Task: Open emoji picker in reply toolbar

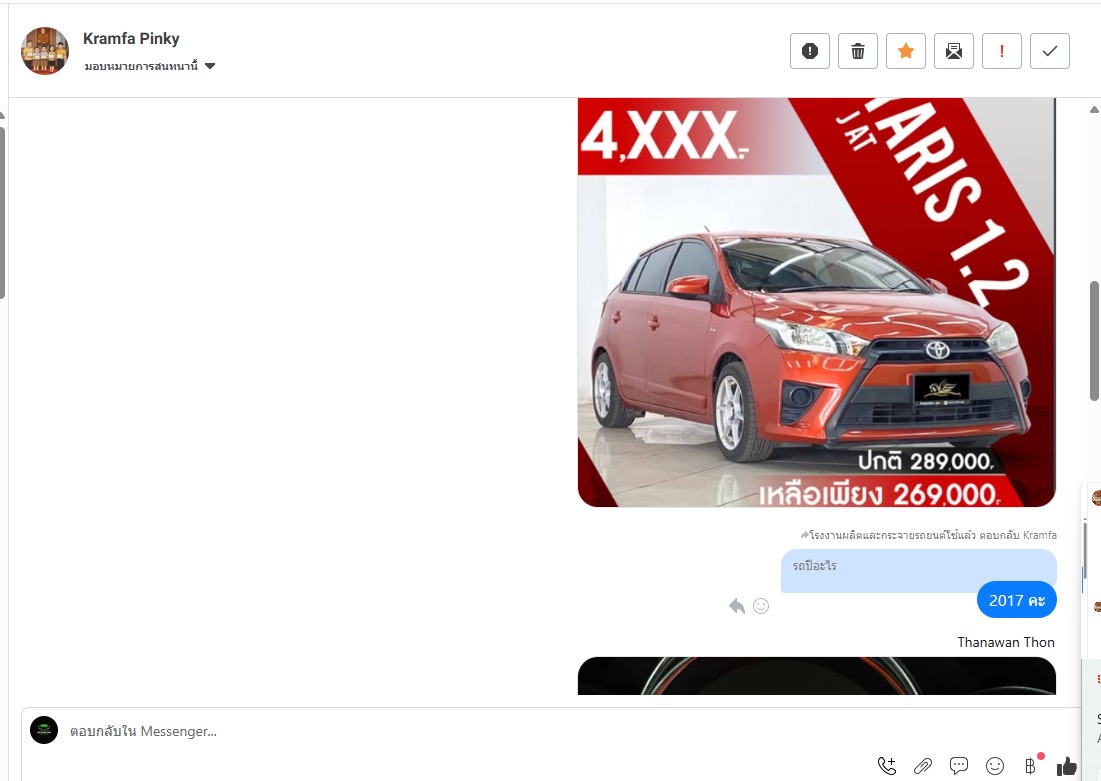Action: (x=995, y=766)
